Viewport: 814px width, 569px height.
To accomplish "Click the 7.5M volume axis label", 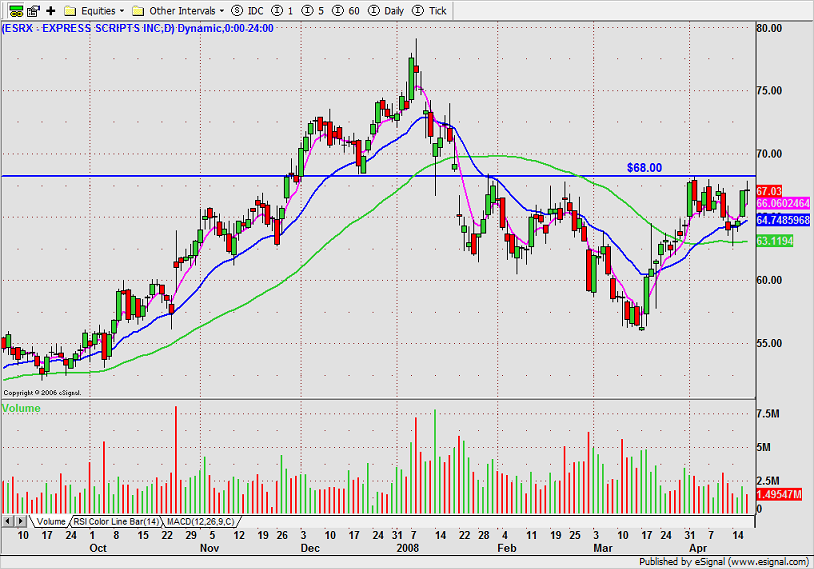I will pyautogui.click(x=768, y=414).
